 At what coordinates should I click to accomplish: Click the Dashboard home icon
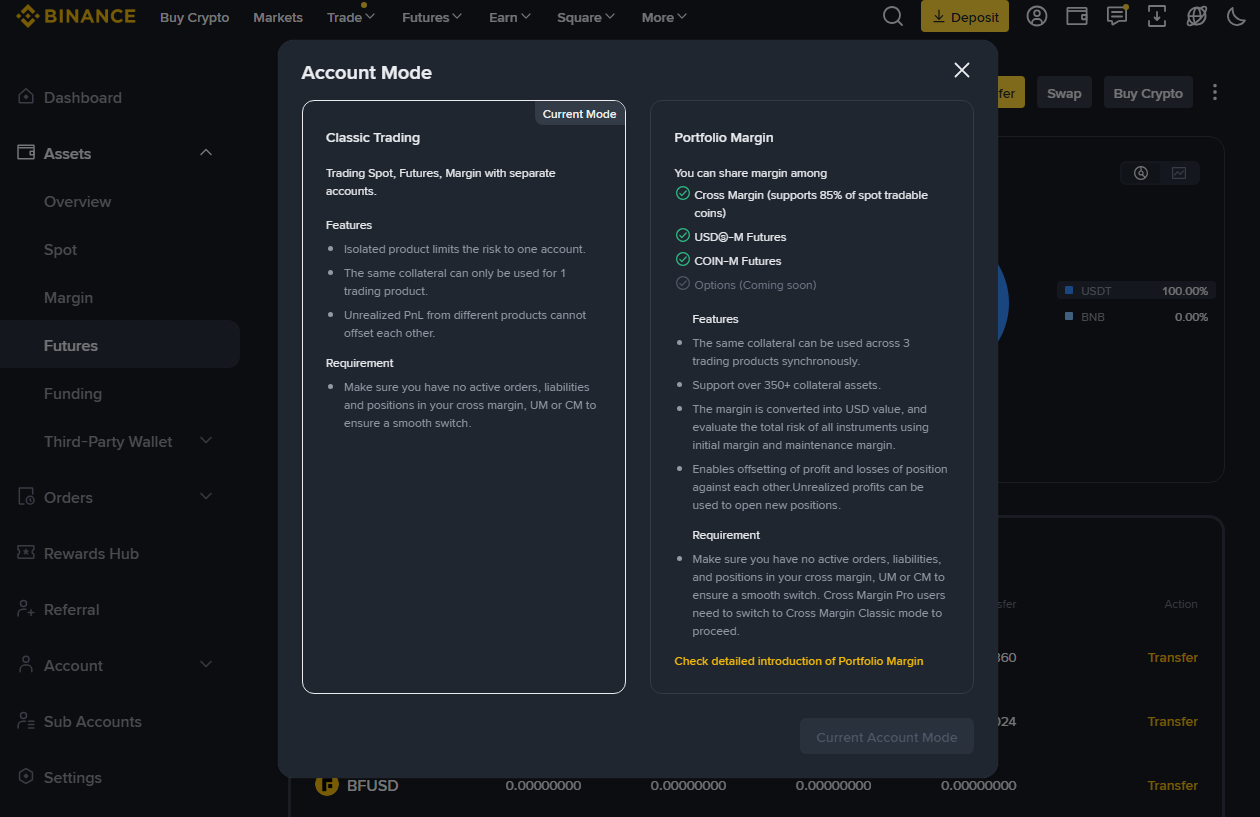(x=26, y=97)
